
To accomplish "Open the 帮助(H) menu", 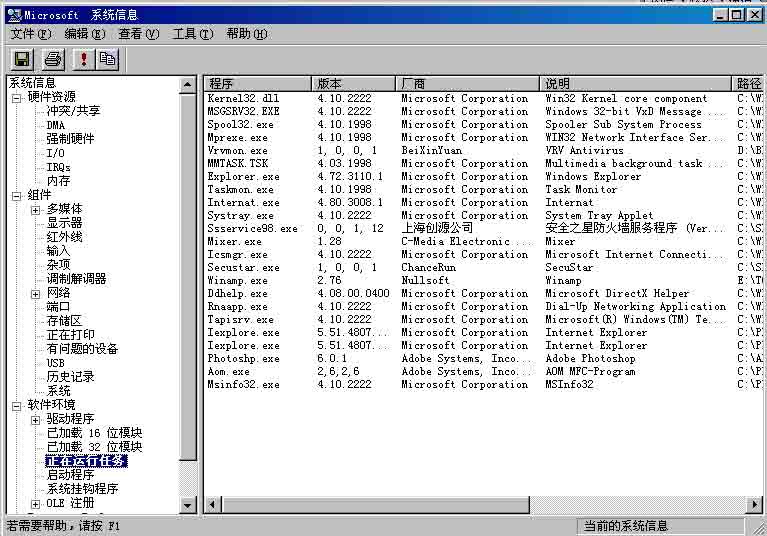I will [247, 34].
